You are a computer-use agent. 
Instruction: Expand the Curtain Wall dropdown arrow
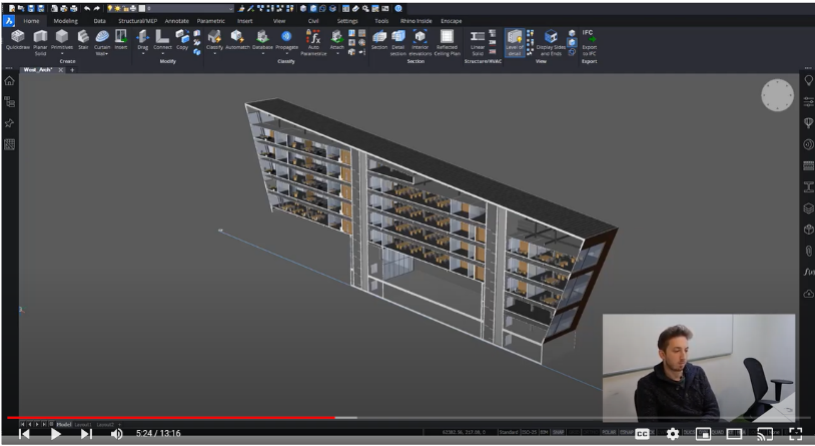107,54
